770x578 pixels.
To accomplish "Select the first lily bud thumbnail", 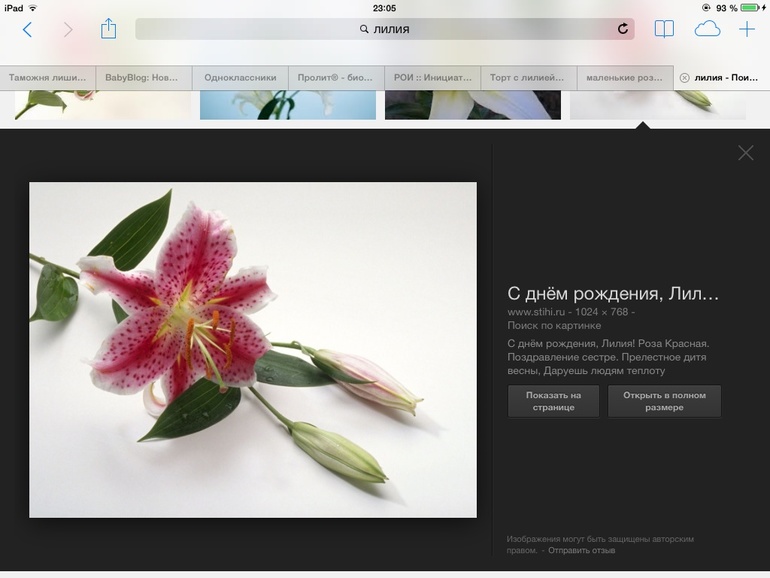I will [x=103, y=105].
